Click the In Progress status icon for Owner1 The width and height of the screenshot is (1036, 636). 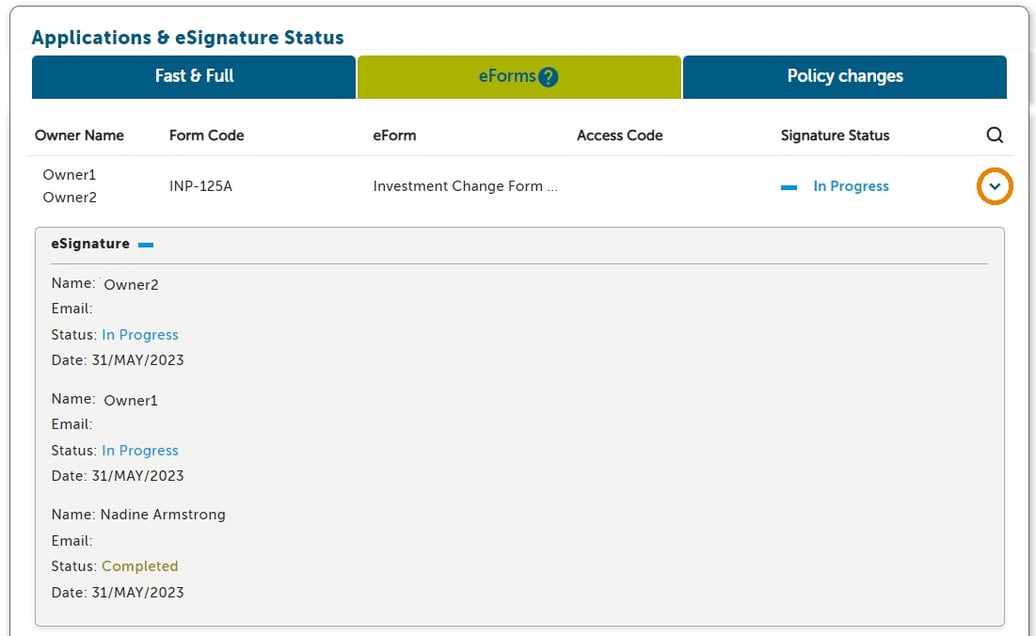click(x=140, y=450)
